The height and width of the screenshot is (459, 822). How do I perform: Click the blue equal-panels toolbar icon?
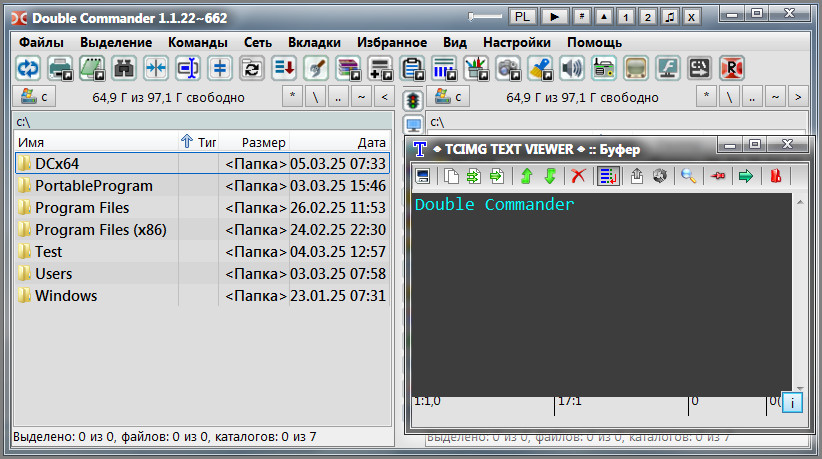[220, 68]
